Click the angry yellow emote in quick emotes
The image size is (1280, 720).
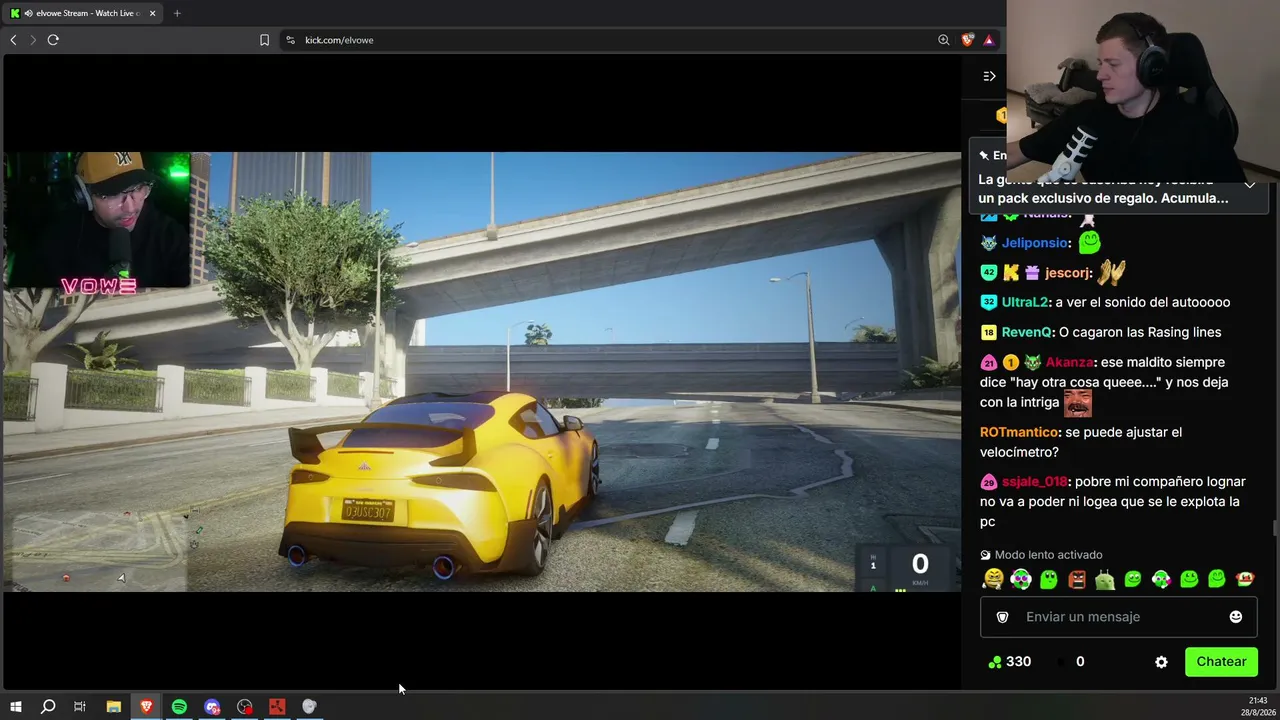(993, 579)
